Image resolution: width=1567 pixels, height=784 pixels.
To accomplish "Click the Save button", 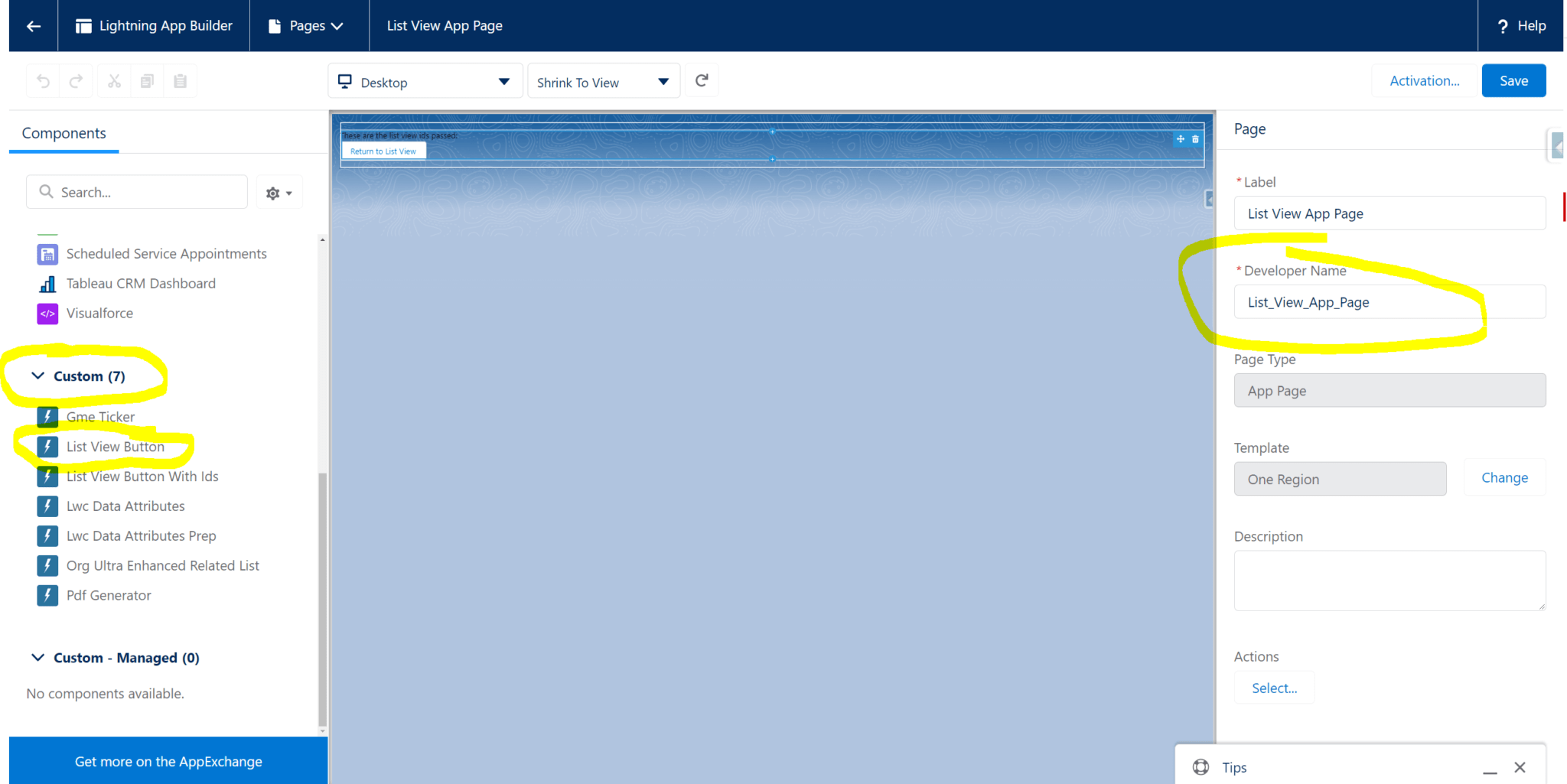I will pyautogui.click(x=1513, y=81).
